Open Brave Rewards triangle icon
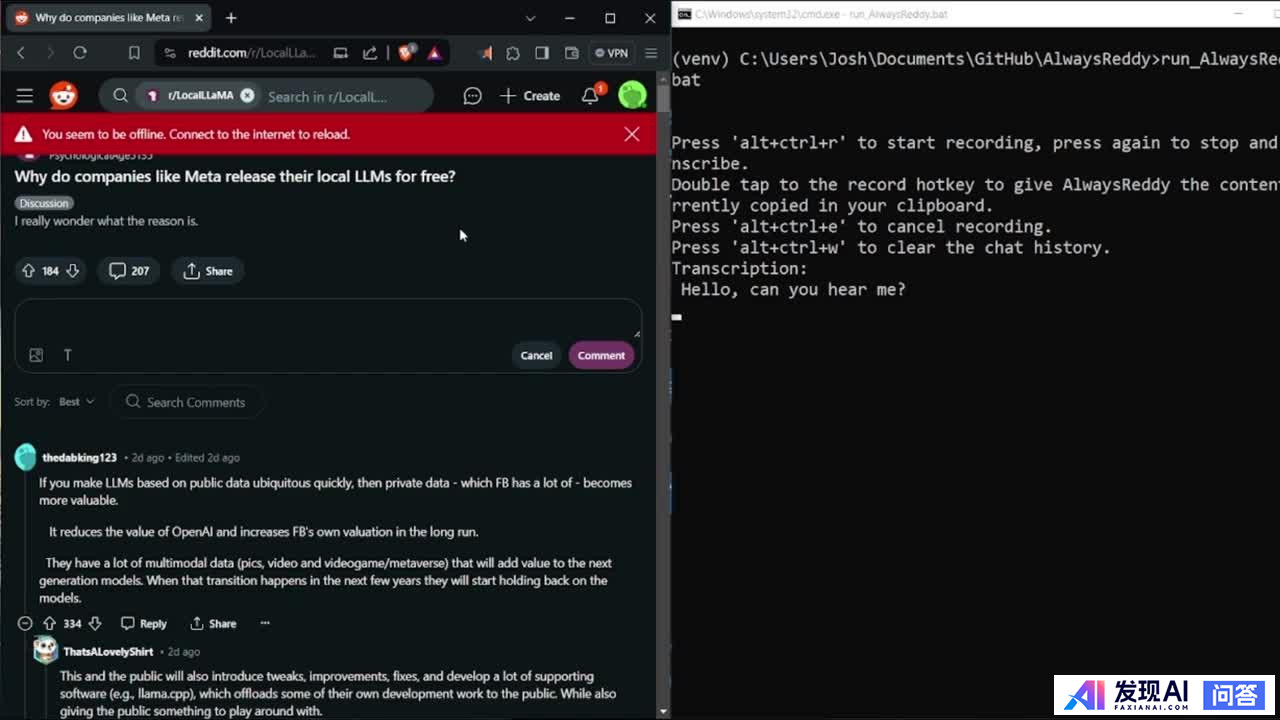Screen dimensions: 1280x720 (x=434, y=53)
